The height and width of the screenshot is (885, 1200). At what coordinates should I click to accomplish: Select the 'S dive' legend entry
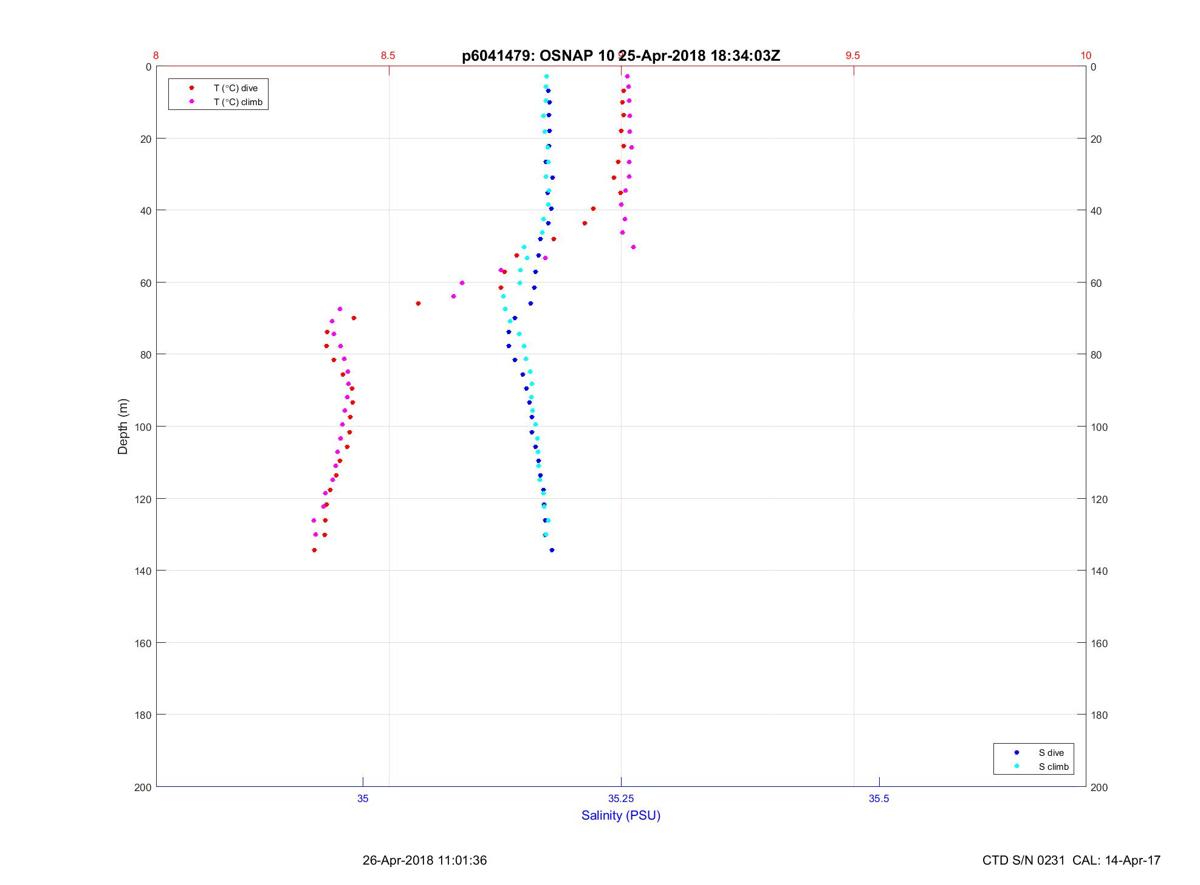pos(1051,752)
